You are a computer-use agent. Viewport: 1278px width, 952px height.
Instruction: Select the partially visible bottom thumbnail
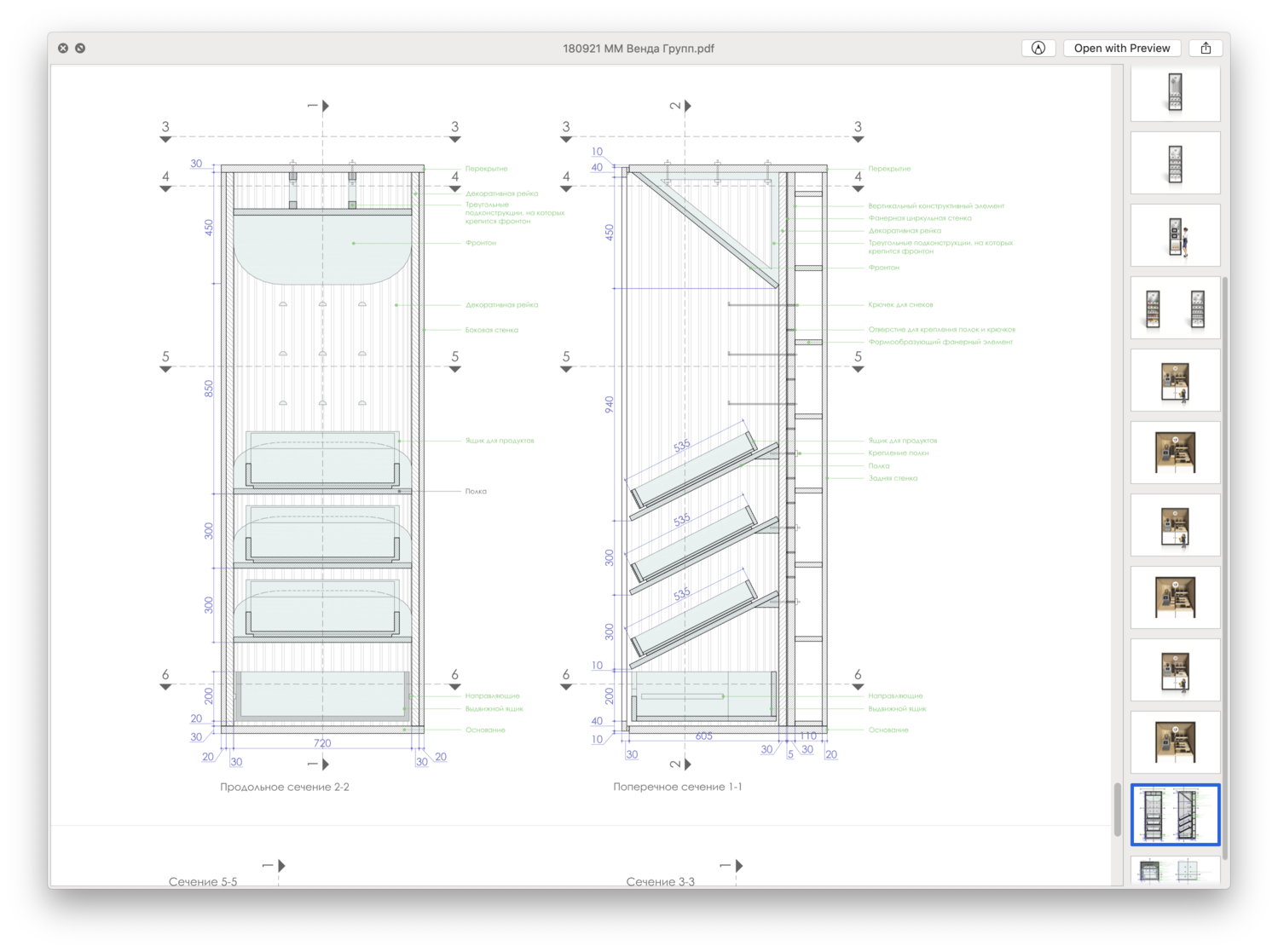tap(1175, 871)
